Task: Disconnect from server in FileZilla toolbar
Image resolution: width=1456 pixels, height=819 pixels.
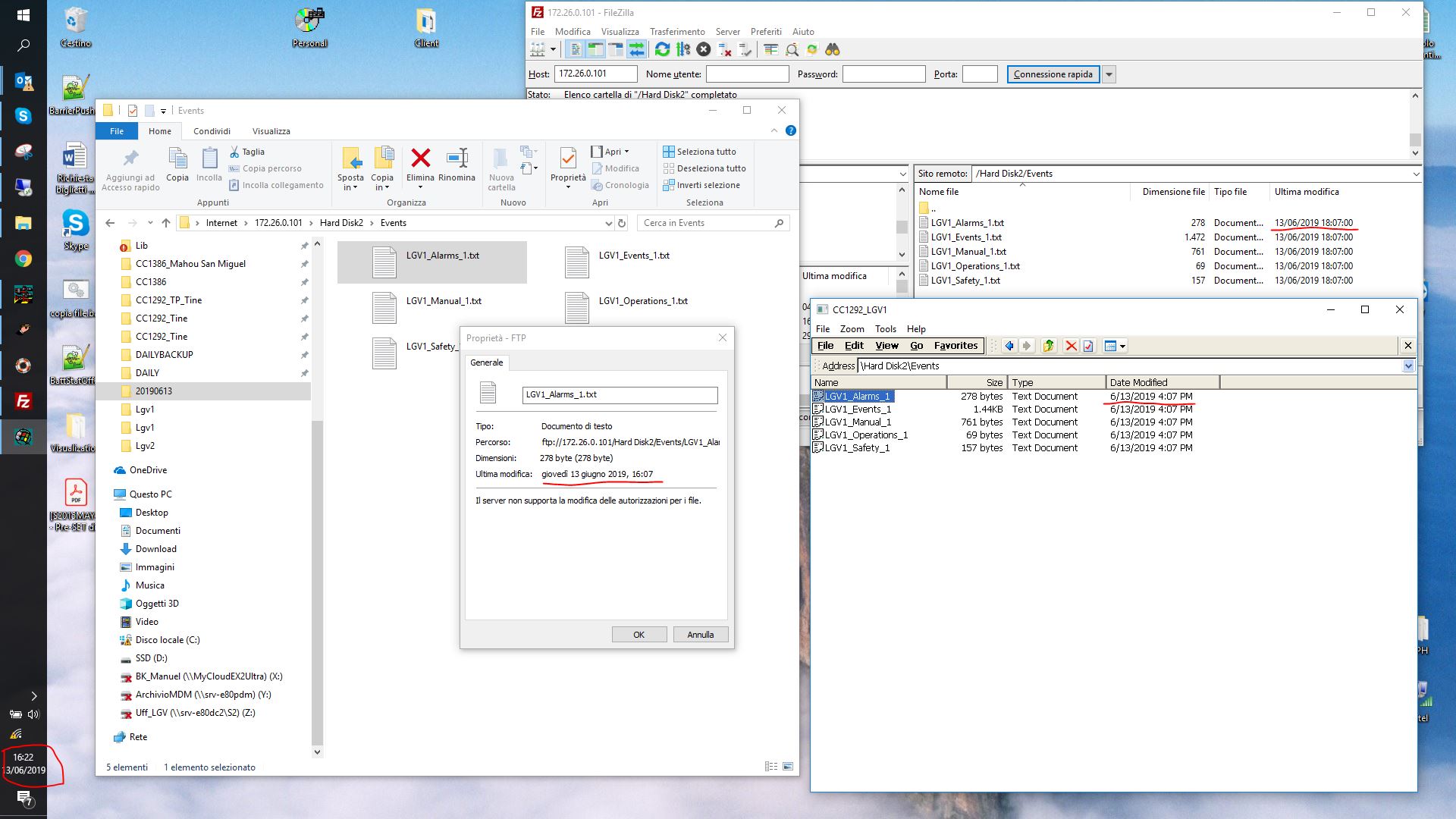Action: tap(725, 49)
